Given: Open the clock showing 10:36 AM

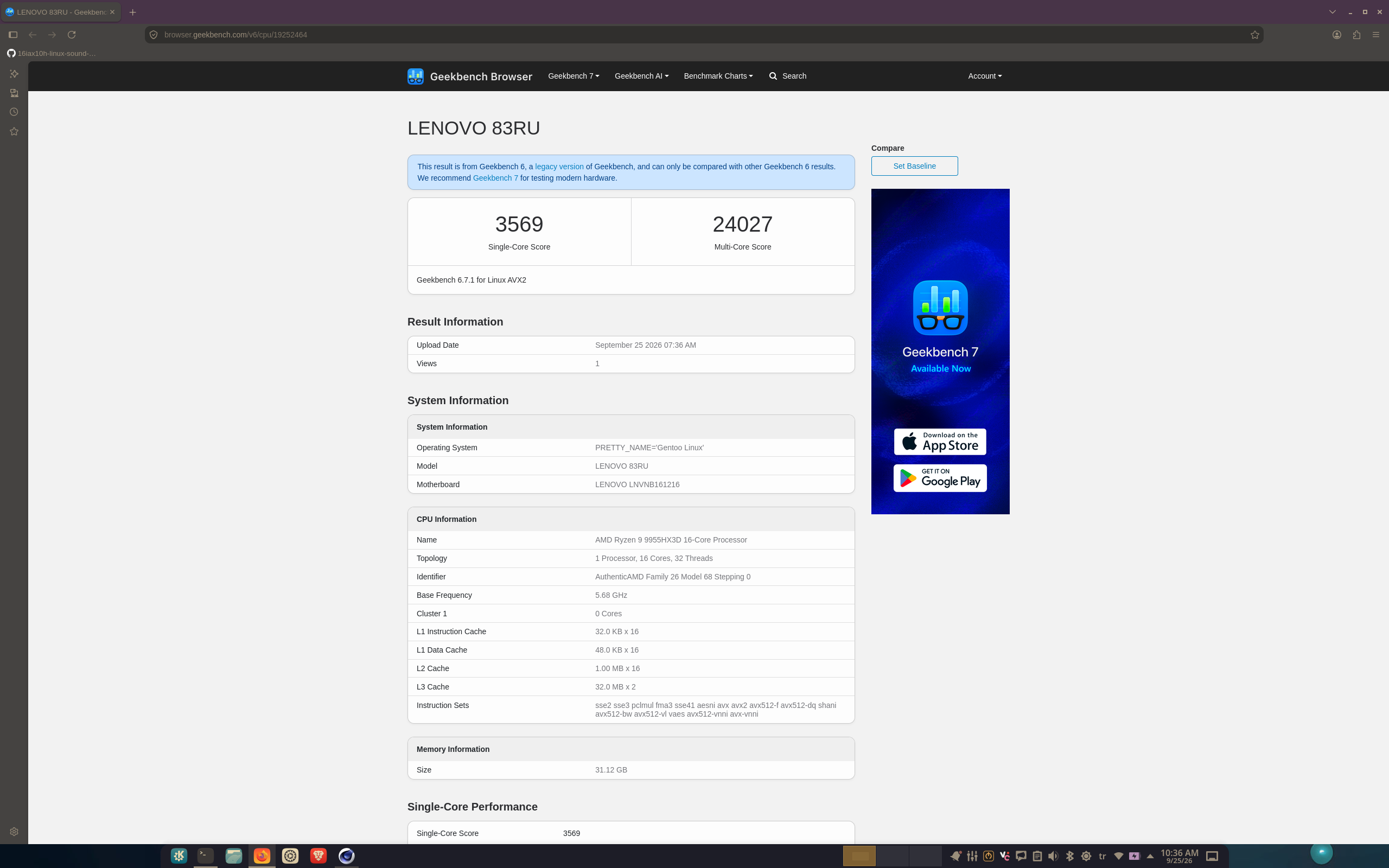Looking at the screenshot, I should pyautogui.click(x=1179, y=856).
